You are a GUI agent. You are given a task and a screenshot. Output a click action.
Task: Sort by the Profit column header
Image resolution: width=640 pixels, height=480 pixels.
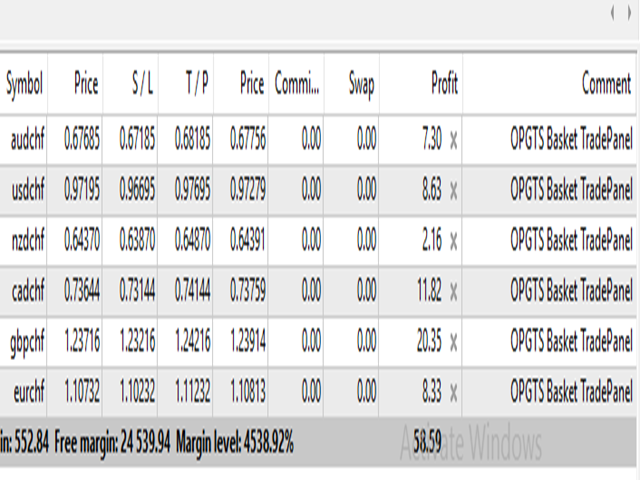pos(421,84)
